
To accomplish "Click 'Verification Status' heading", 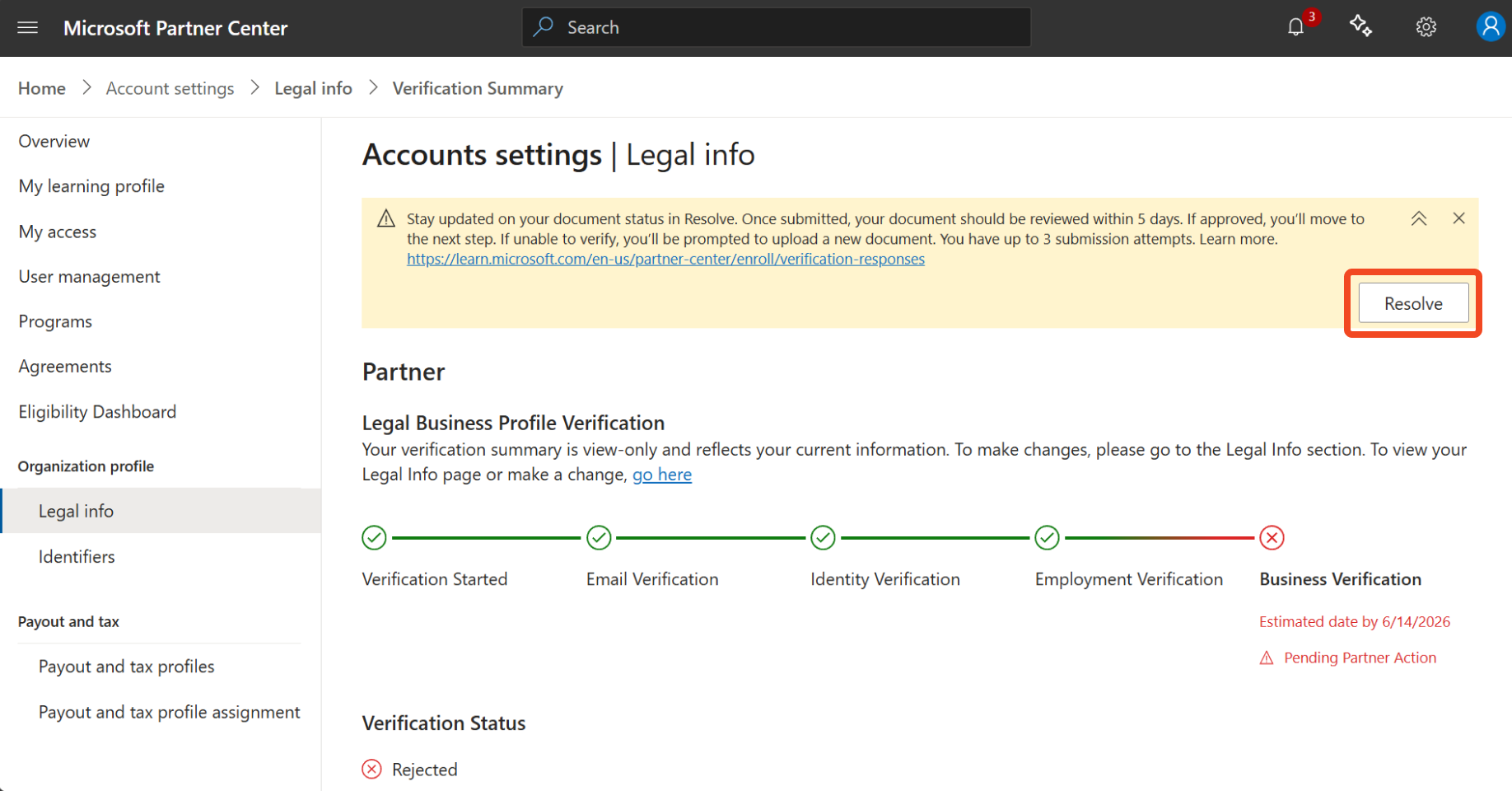I will [444, 723].
